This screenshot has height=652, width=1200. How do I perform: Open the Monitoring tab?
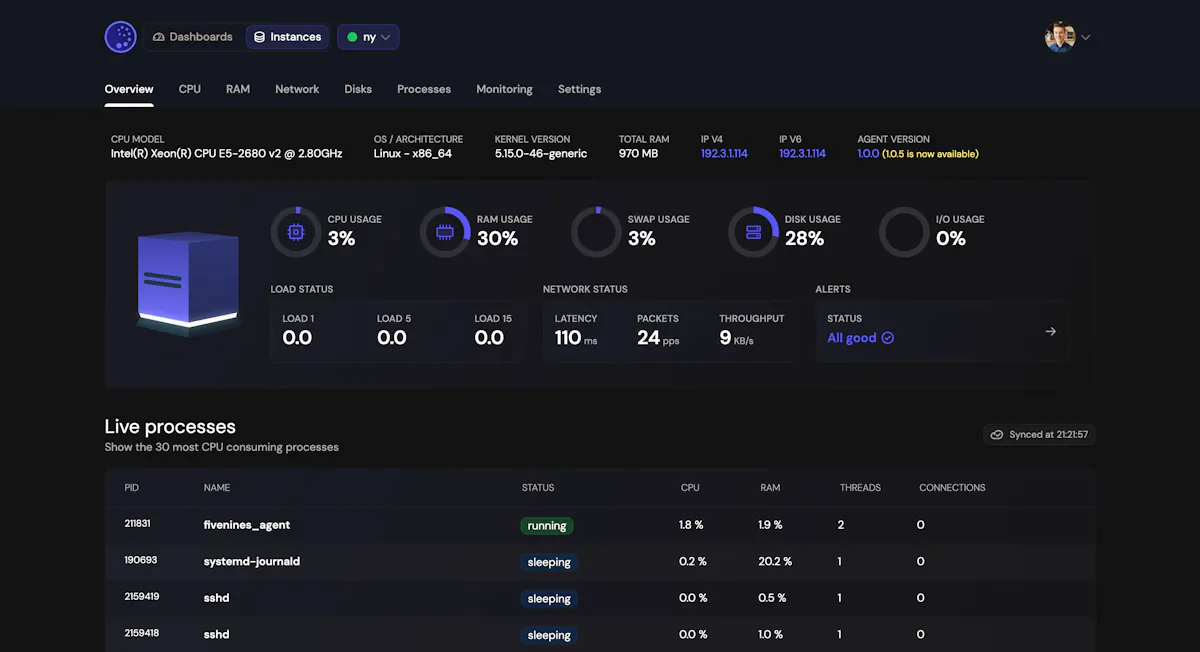(504, 89)
